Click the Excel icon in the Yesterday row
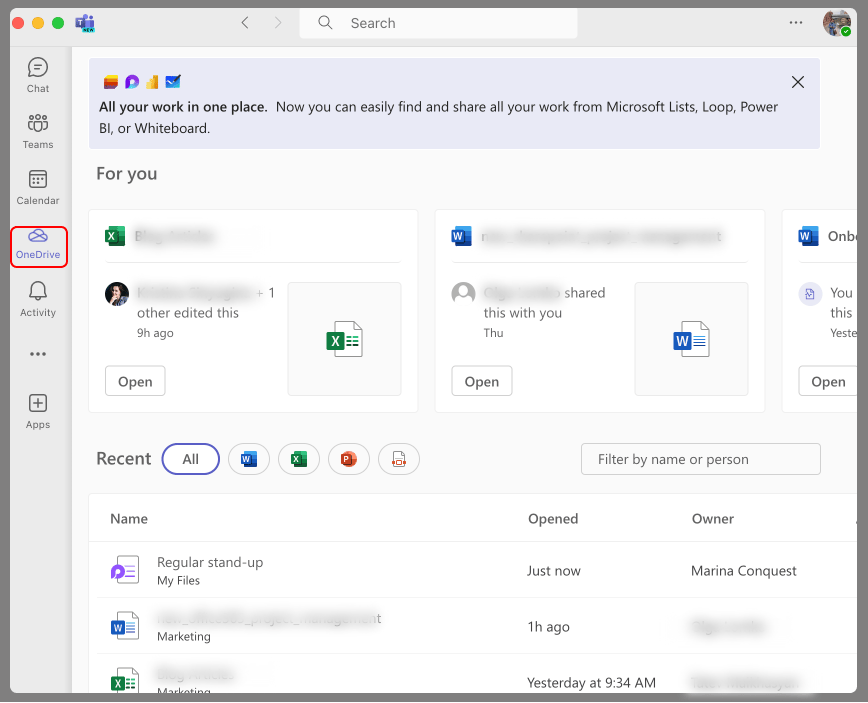 coord(125,681)
